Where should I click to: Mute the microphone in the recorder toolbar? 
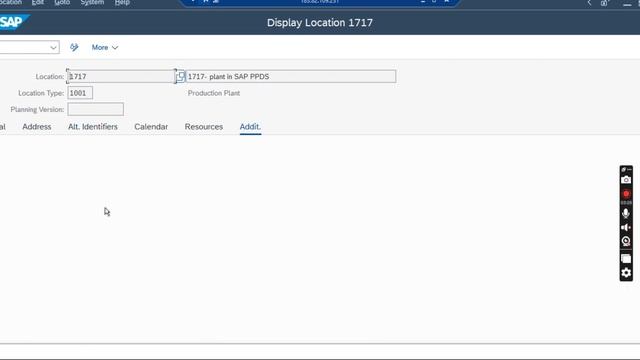pos(626,213)
